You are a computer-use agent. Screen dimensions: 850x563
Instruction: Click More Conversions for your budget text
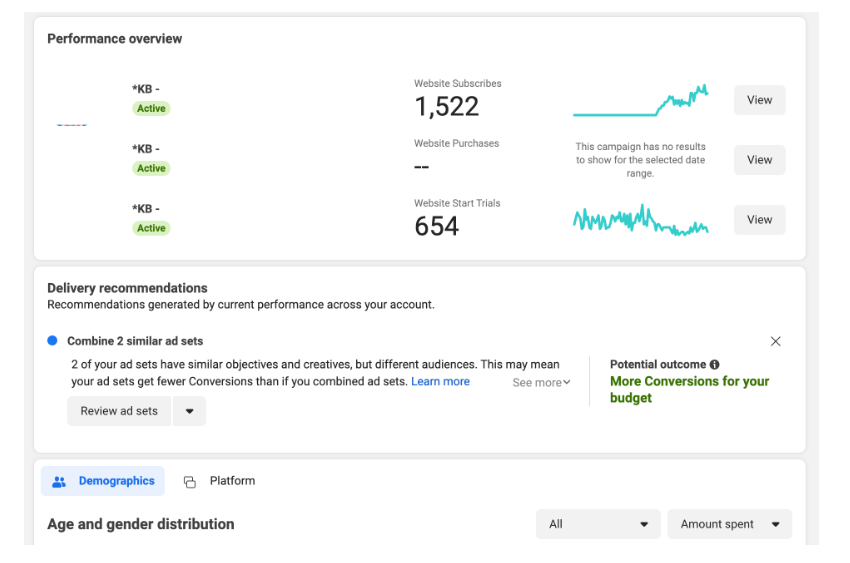coord(689,390)
